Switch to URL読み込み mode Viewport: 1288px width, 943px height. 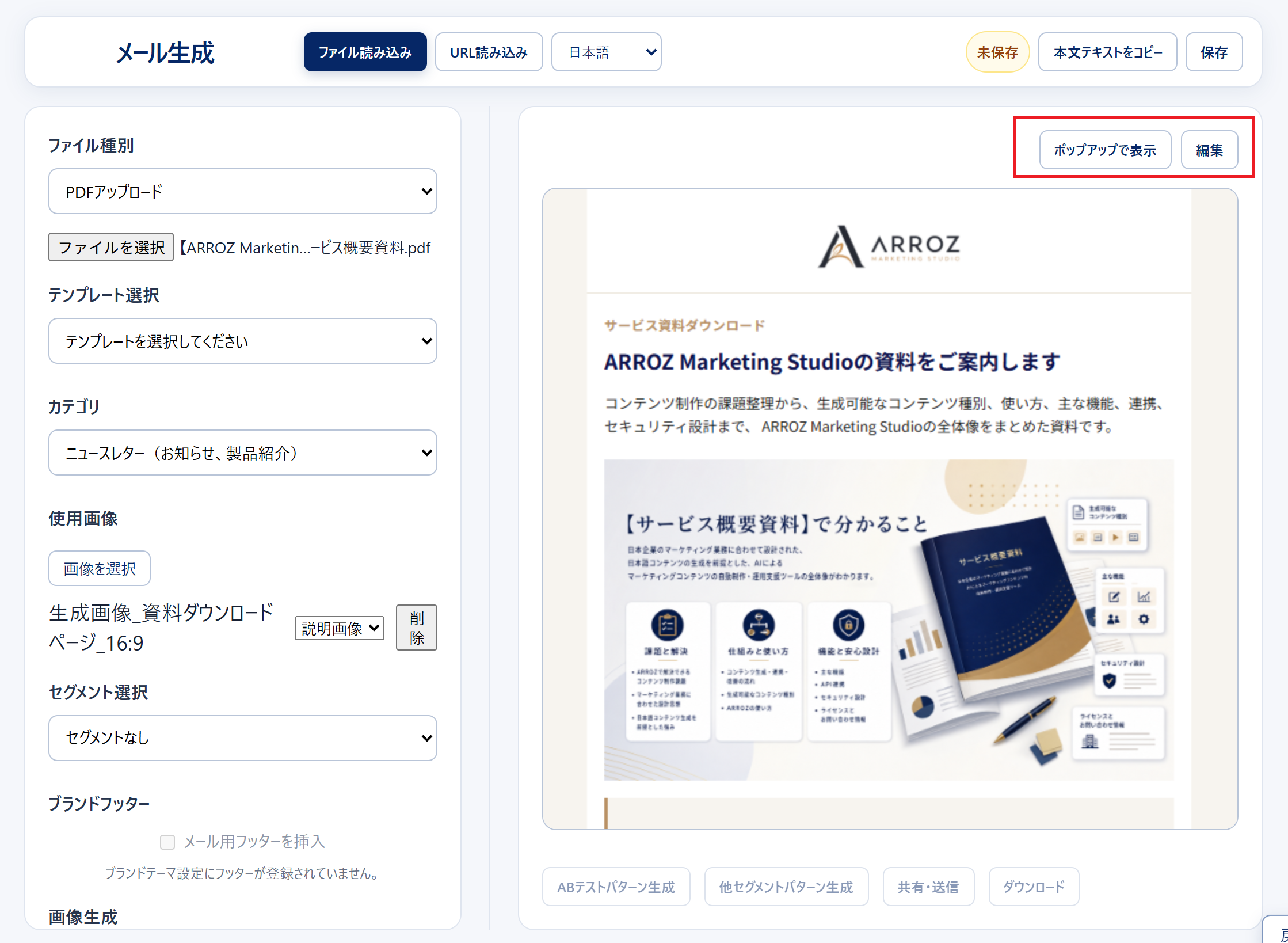click(489, 52)
